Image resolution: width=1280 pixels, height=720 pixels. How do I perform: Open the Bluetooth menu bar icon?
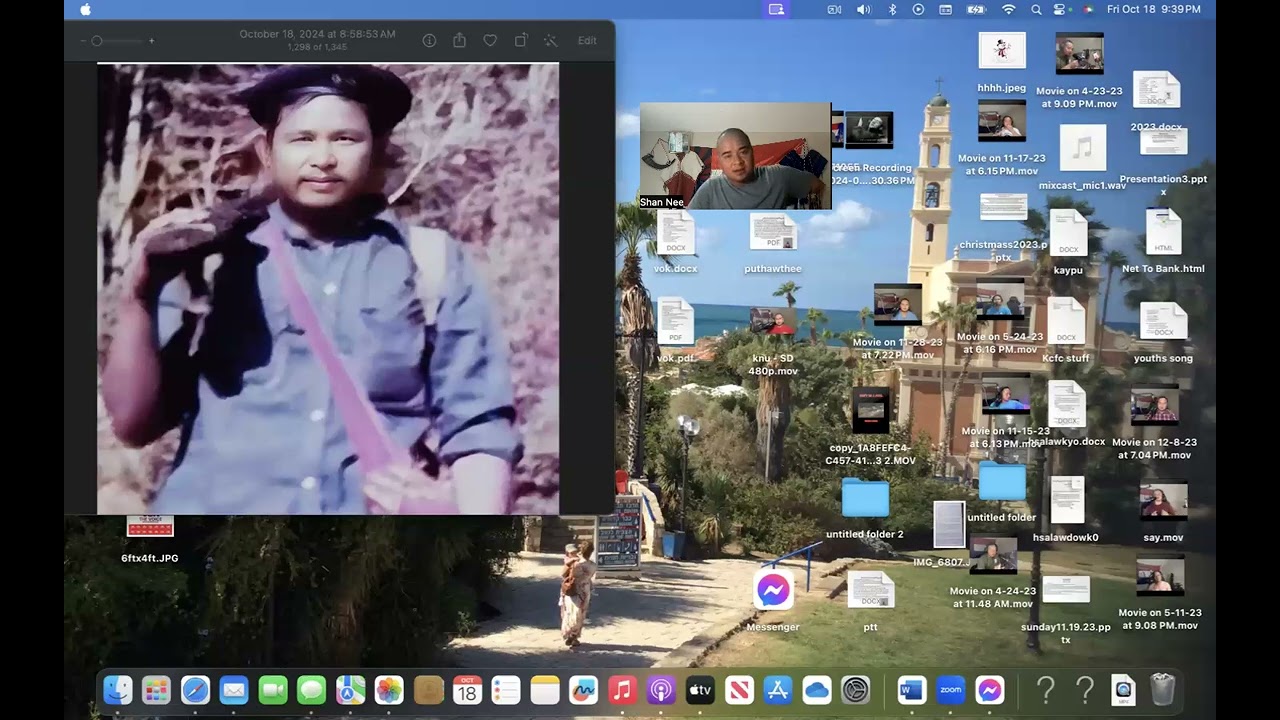click(x=892, y=9)
